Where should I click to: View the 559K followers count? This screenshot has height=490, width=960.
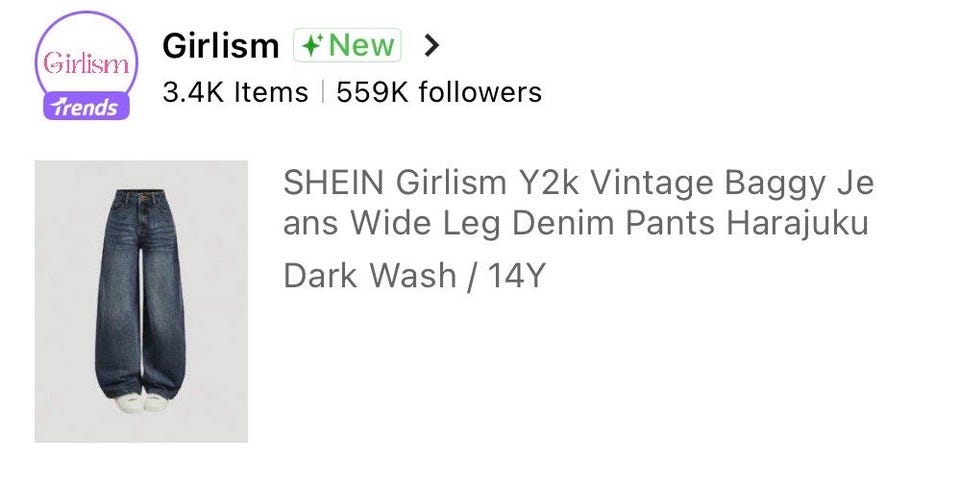point(438,92)
